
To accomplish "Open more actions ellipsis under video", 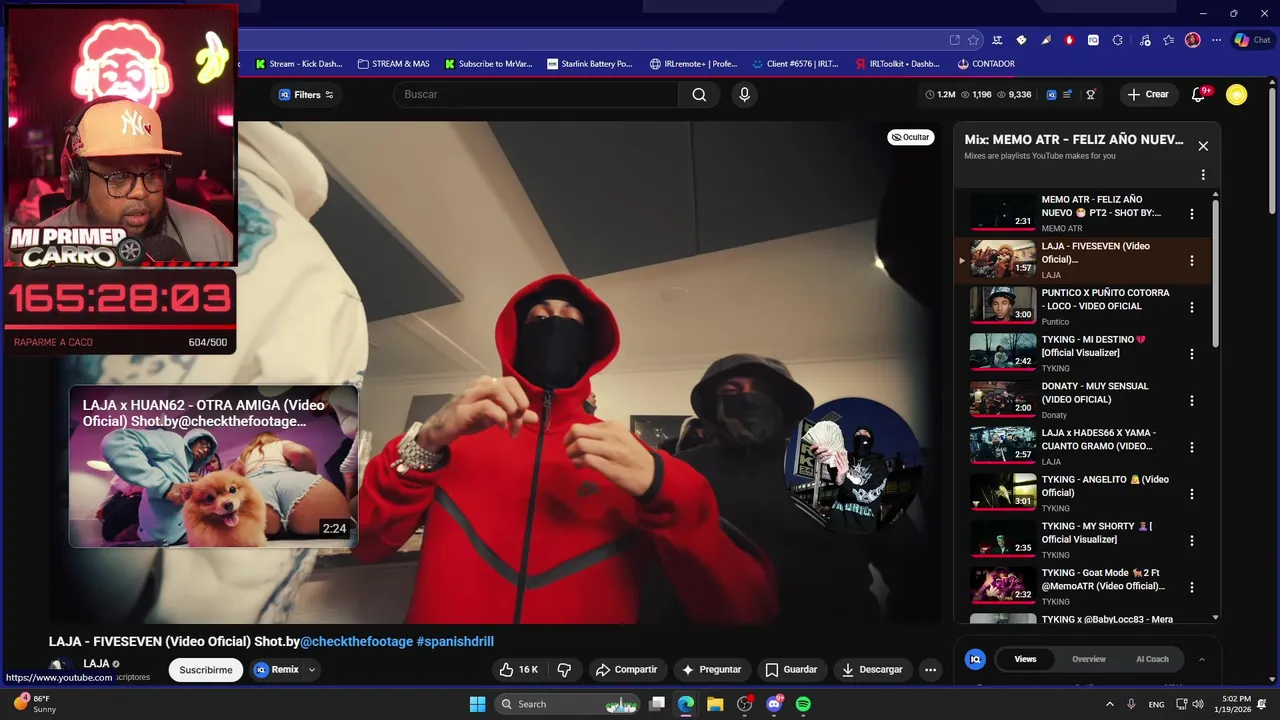I will (930, 670).
